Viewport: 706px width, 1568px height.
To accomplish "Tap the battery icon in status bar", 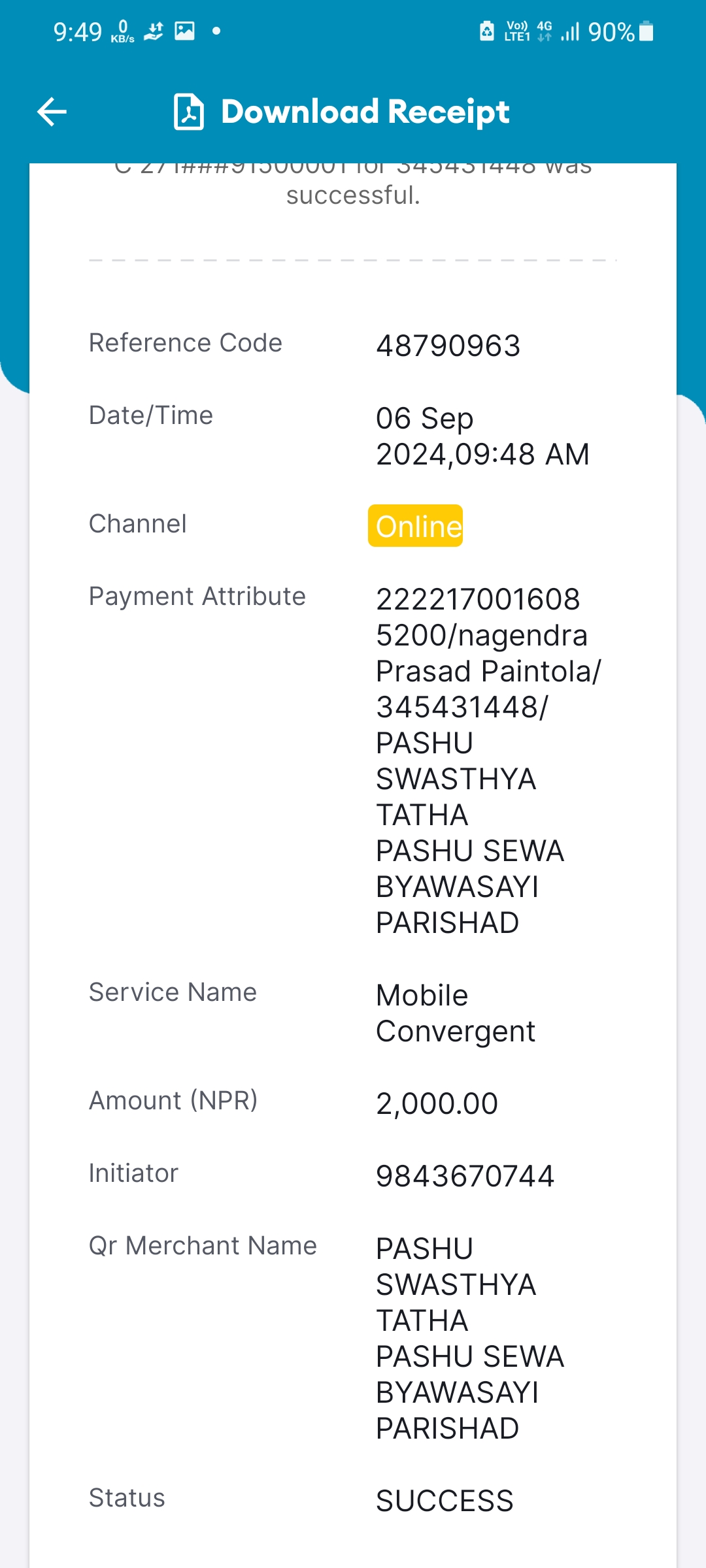I will [646, 31].
